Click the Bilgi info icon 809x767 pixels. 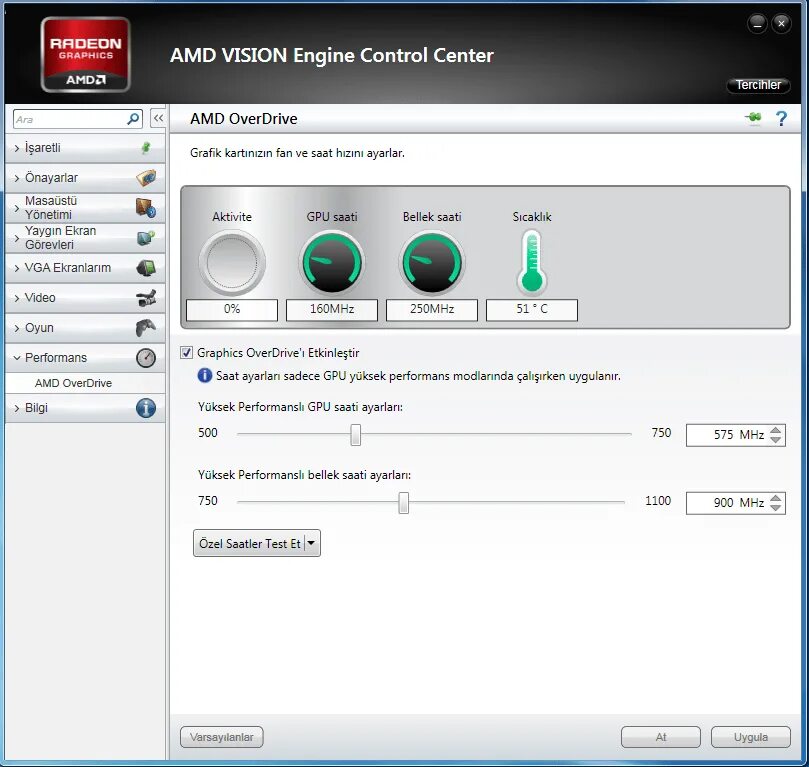(x=146, y=408)
